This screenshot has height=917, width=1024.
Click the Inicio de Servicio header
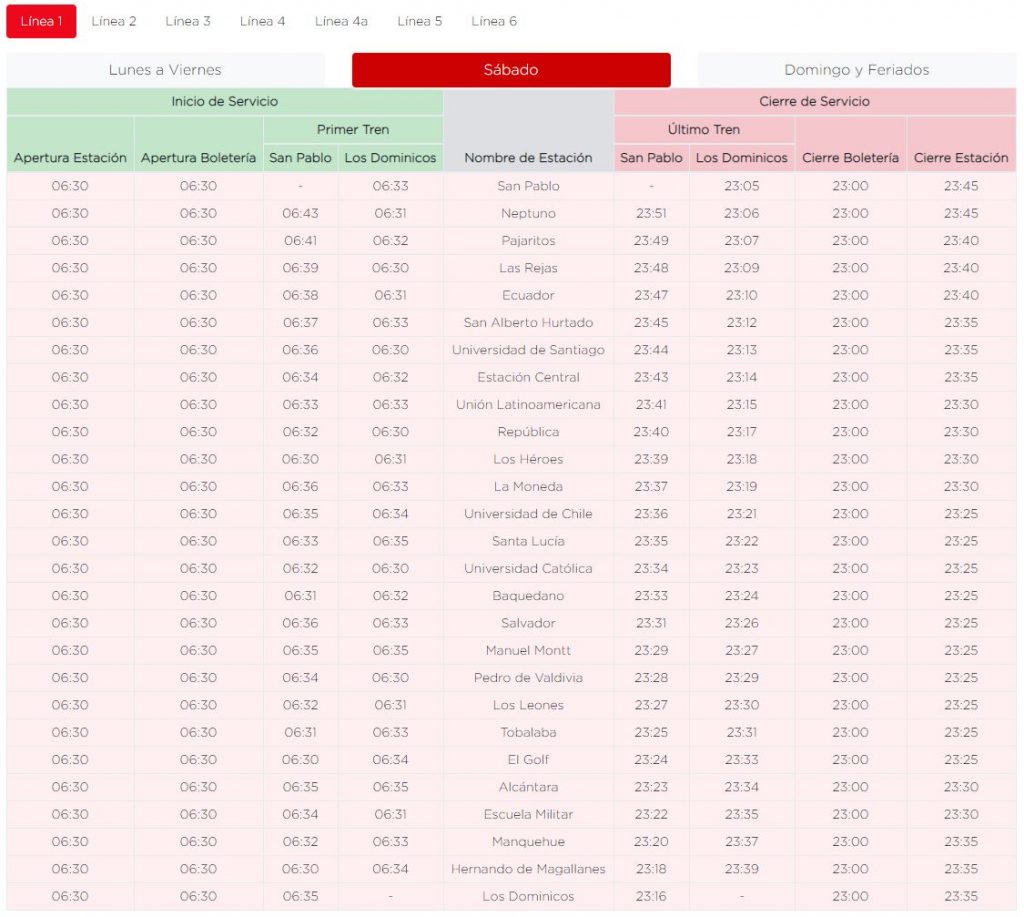point(225,101)
